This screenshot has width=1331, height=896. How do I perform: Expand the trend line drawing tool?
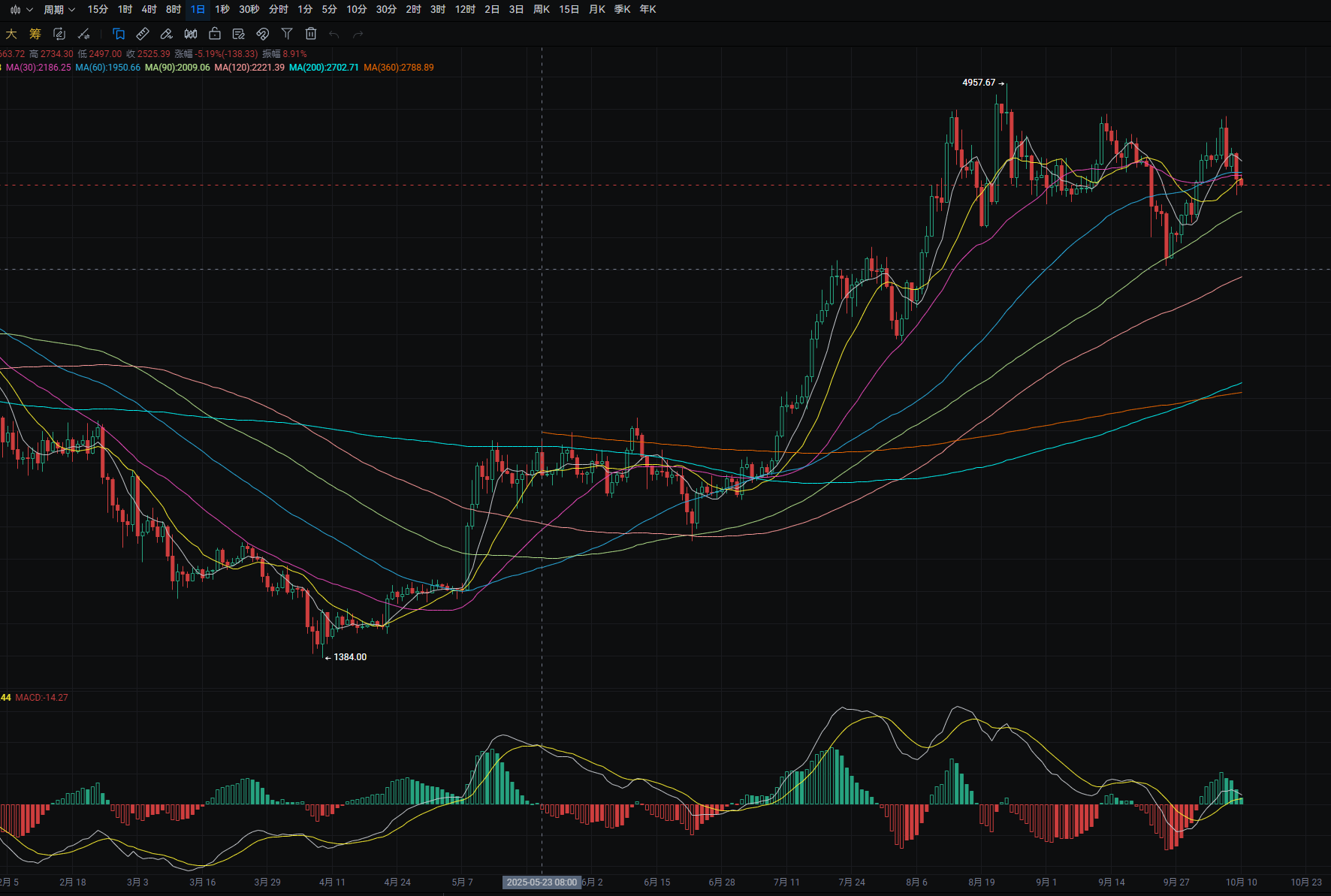tap(84, 34)
